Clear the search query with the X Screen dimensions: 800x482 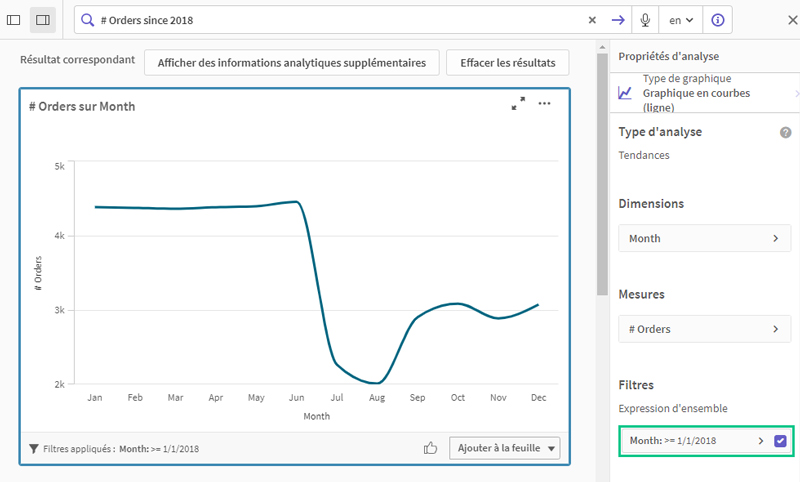(x=592, y=20)
